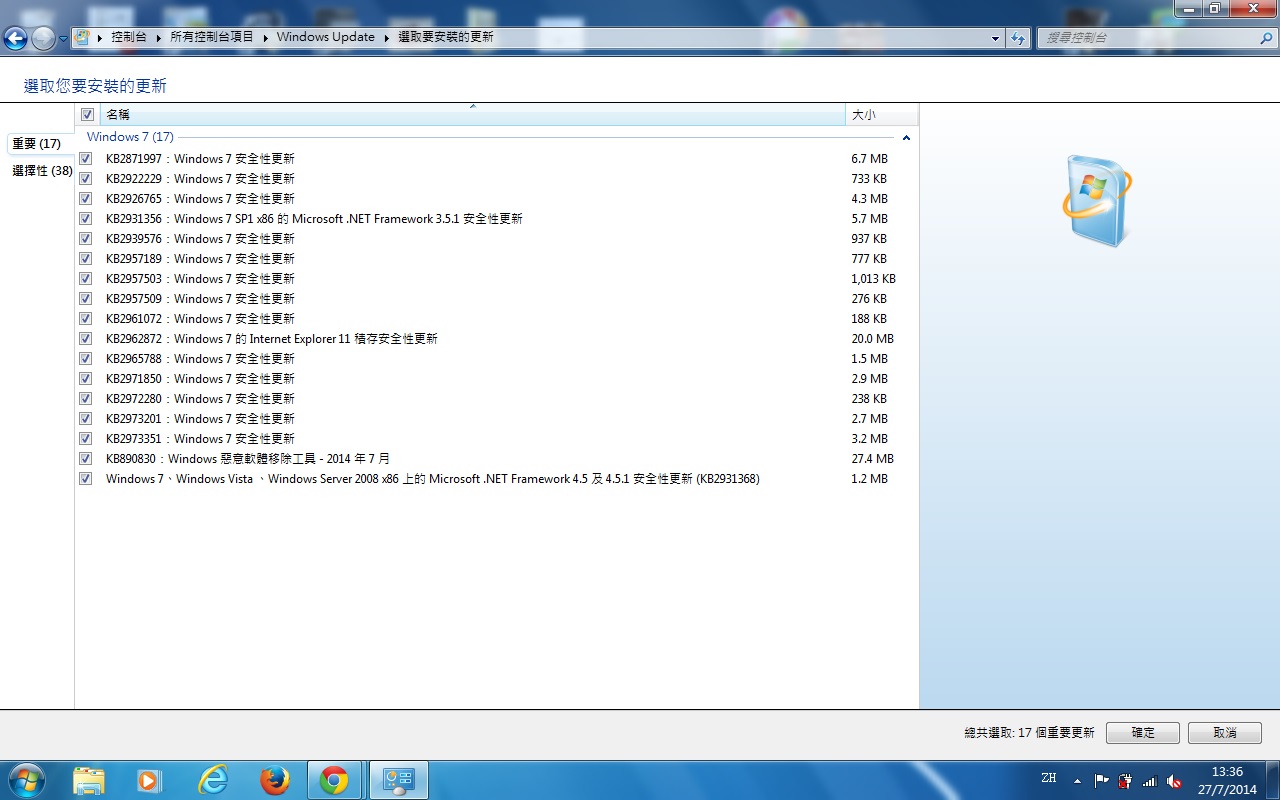The width and height of the screenshot is (1280, 800).
Task: Uncheck KB2926765 update checkbox
Action: (x=86, y=199)
